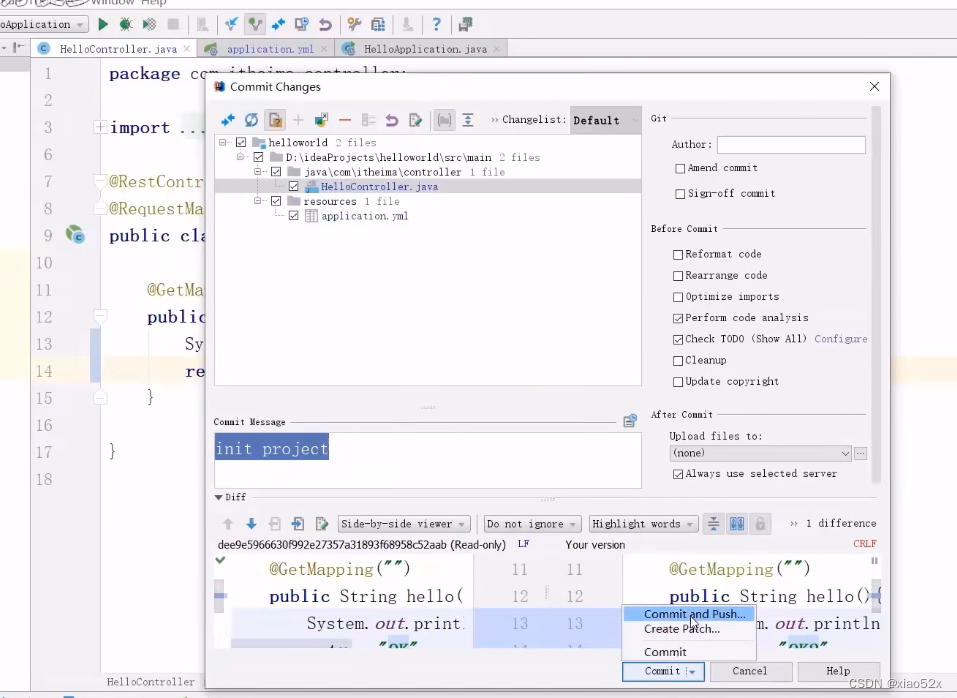Uncheck Perform code analysis
Screen dimensions: 957x698
[677, 318]
